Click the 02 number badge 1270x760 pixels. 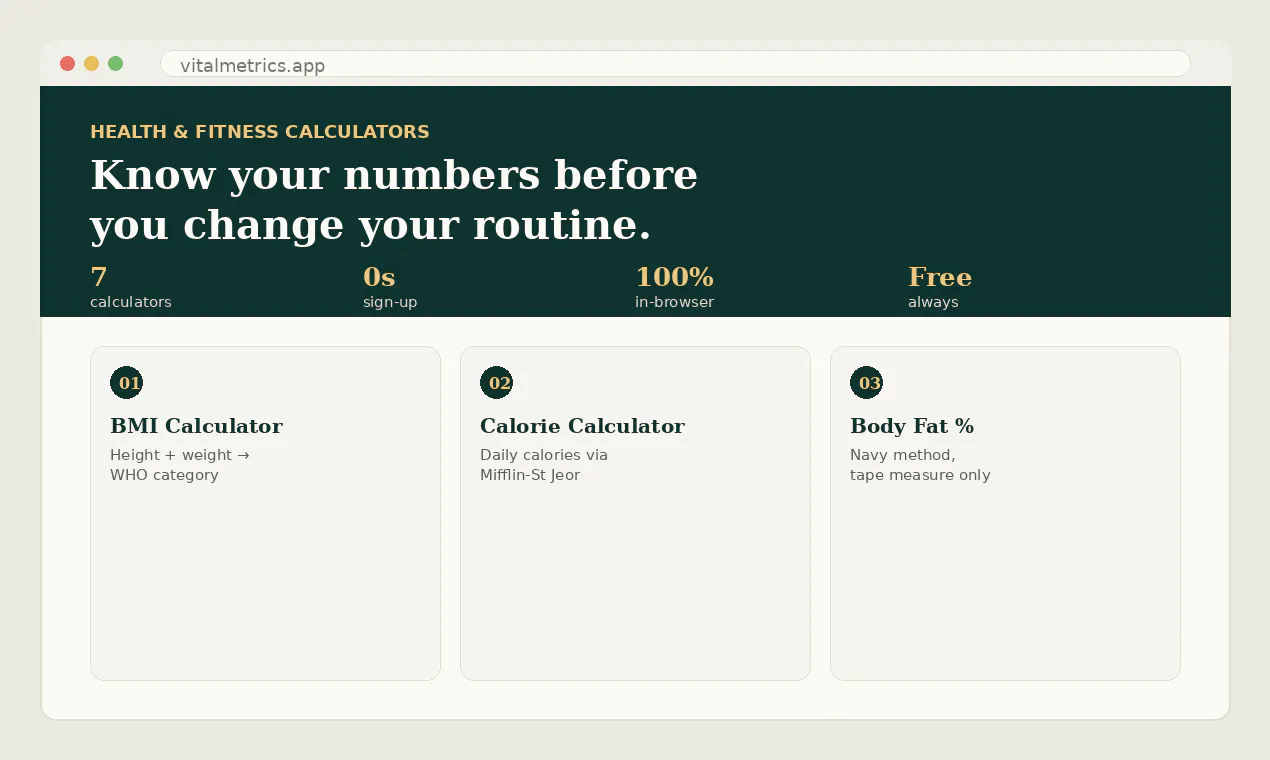pyautogui.click(x=497, y=383)
